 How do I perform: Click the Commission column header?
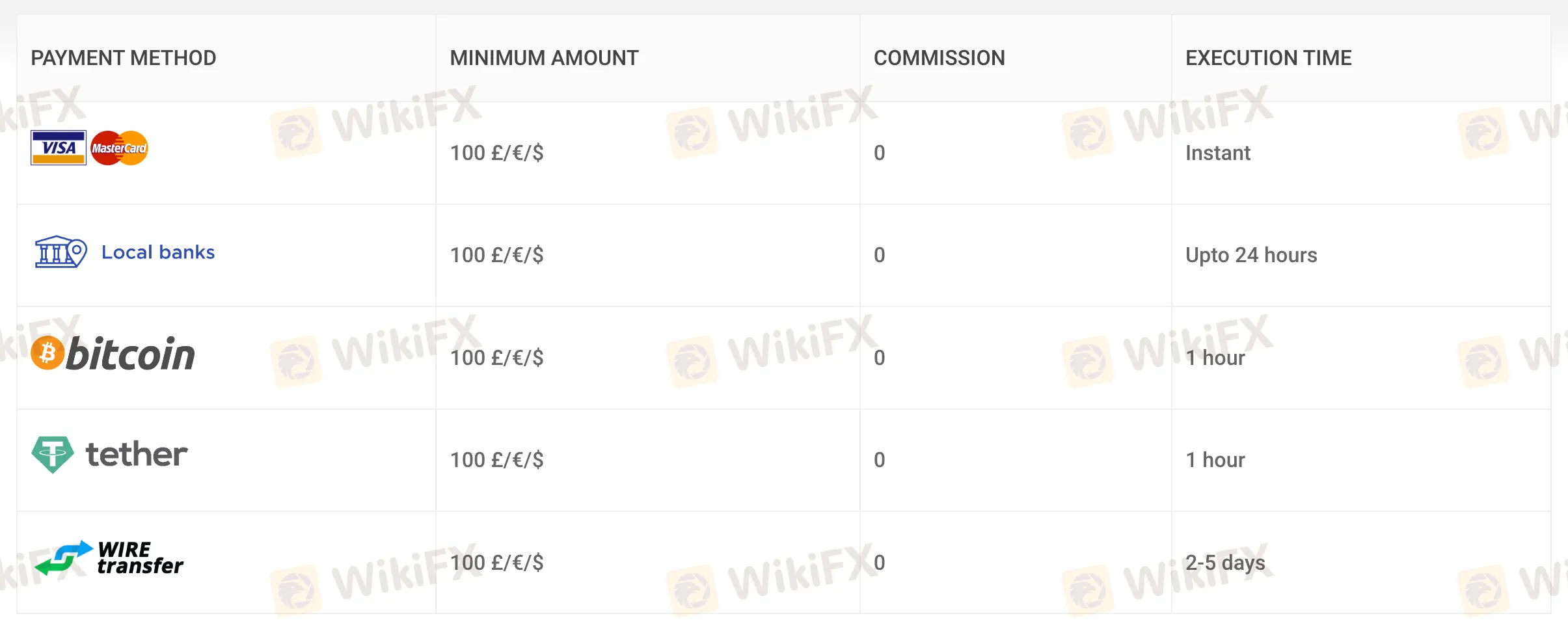939,58
